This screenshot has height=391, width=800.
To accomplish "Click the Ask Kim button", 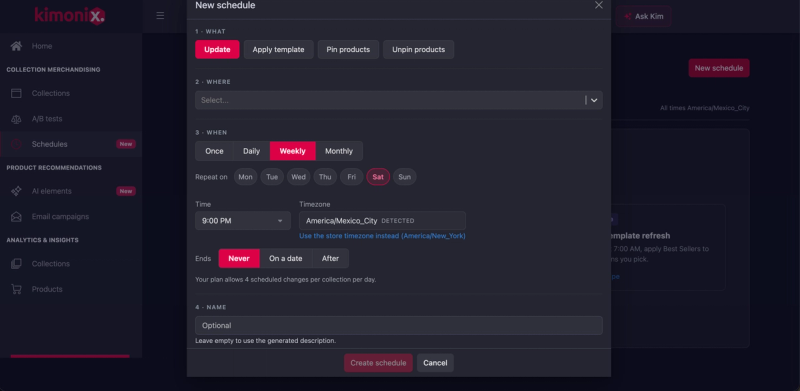I will pyautogui.click(x=644, y=16).
